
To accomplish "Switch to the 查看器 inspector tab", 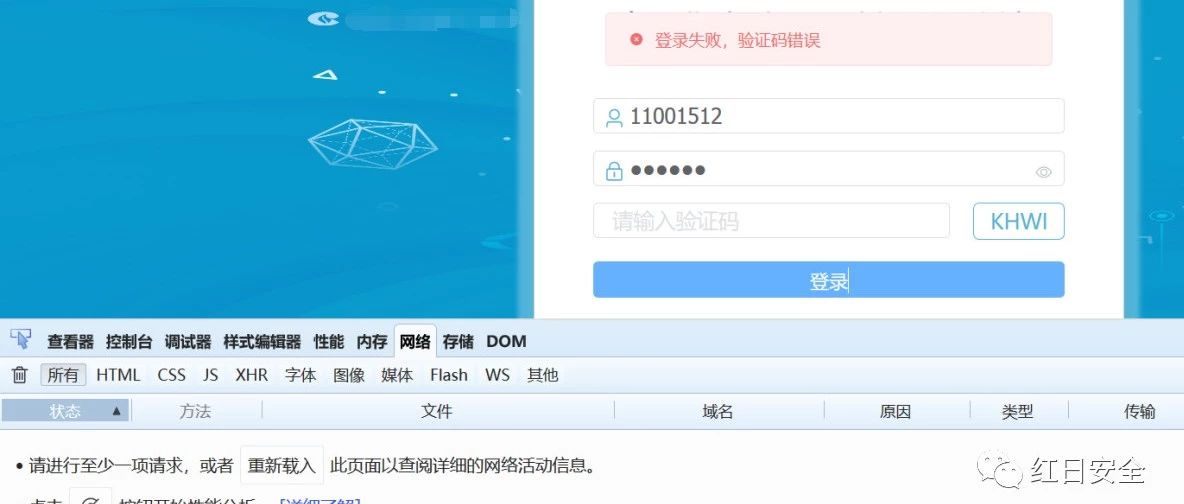I will 70,342.
